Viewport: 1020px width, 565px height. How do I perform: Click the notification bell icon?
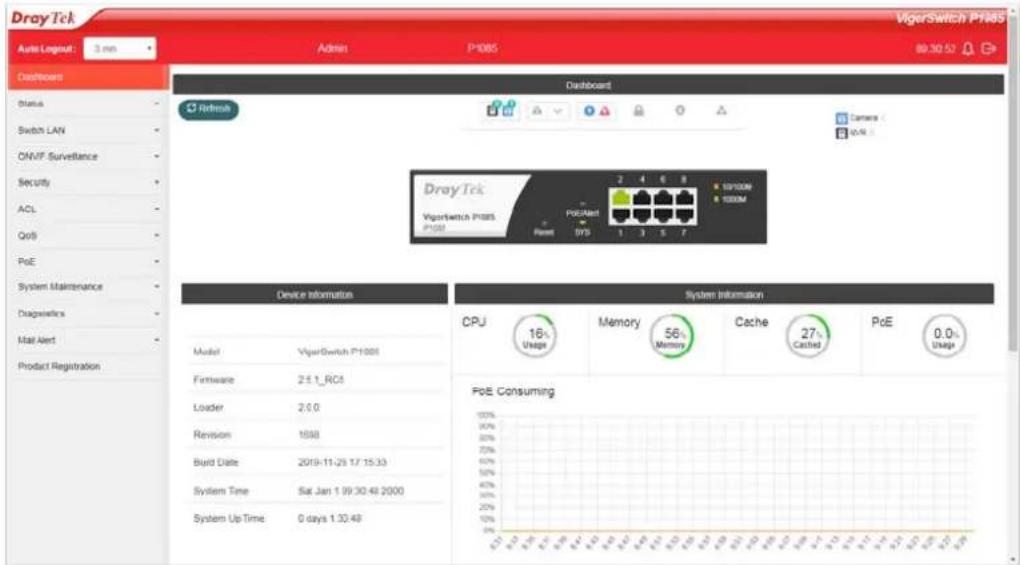(968, 49)
